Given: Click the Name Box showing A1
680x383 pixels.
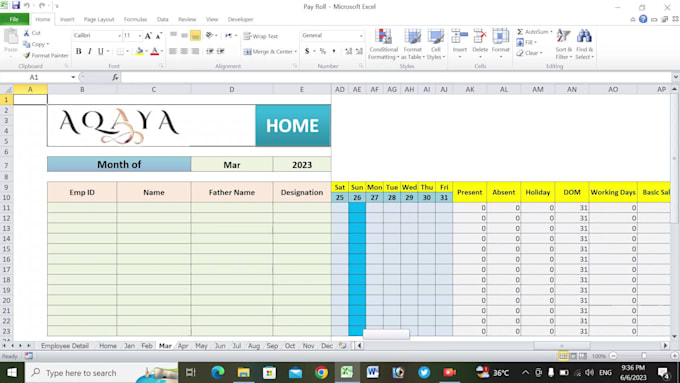Looking at the screenshot, I should tap(34, 77).
